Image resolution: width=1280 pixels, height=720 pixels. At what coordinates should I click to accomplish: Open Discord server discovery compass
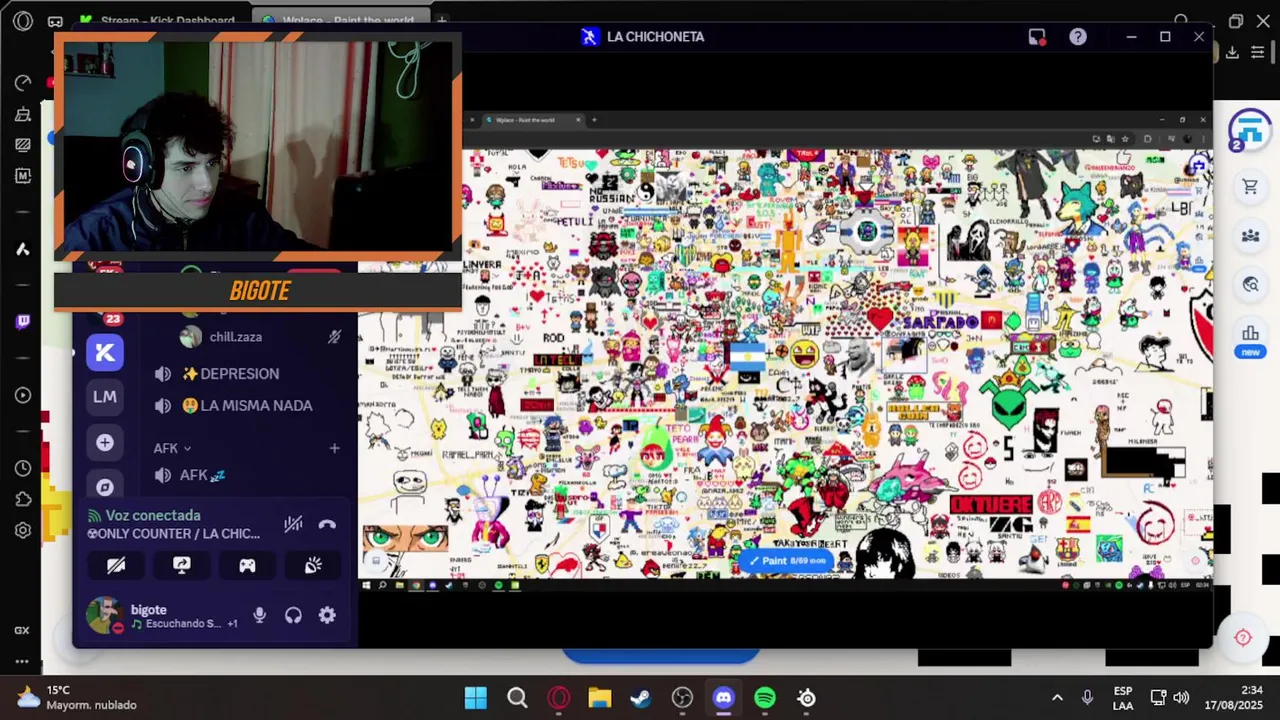point(105,486)
